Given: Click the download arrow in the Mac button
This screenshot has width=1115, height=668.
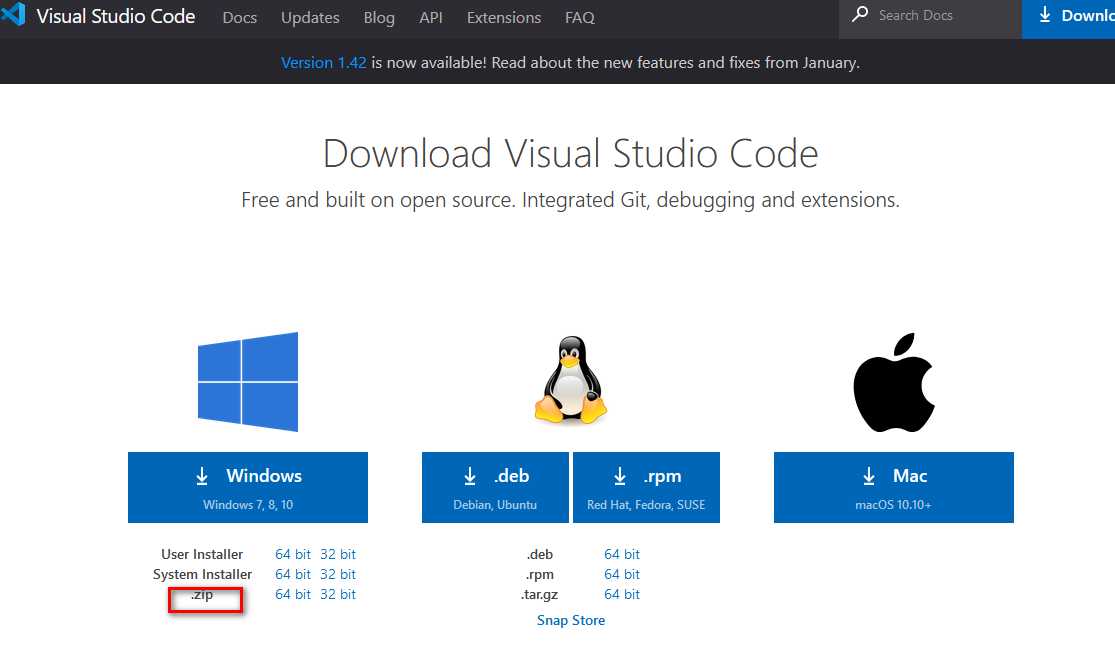Looking at the screenshot, I should [869, 476].
